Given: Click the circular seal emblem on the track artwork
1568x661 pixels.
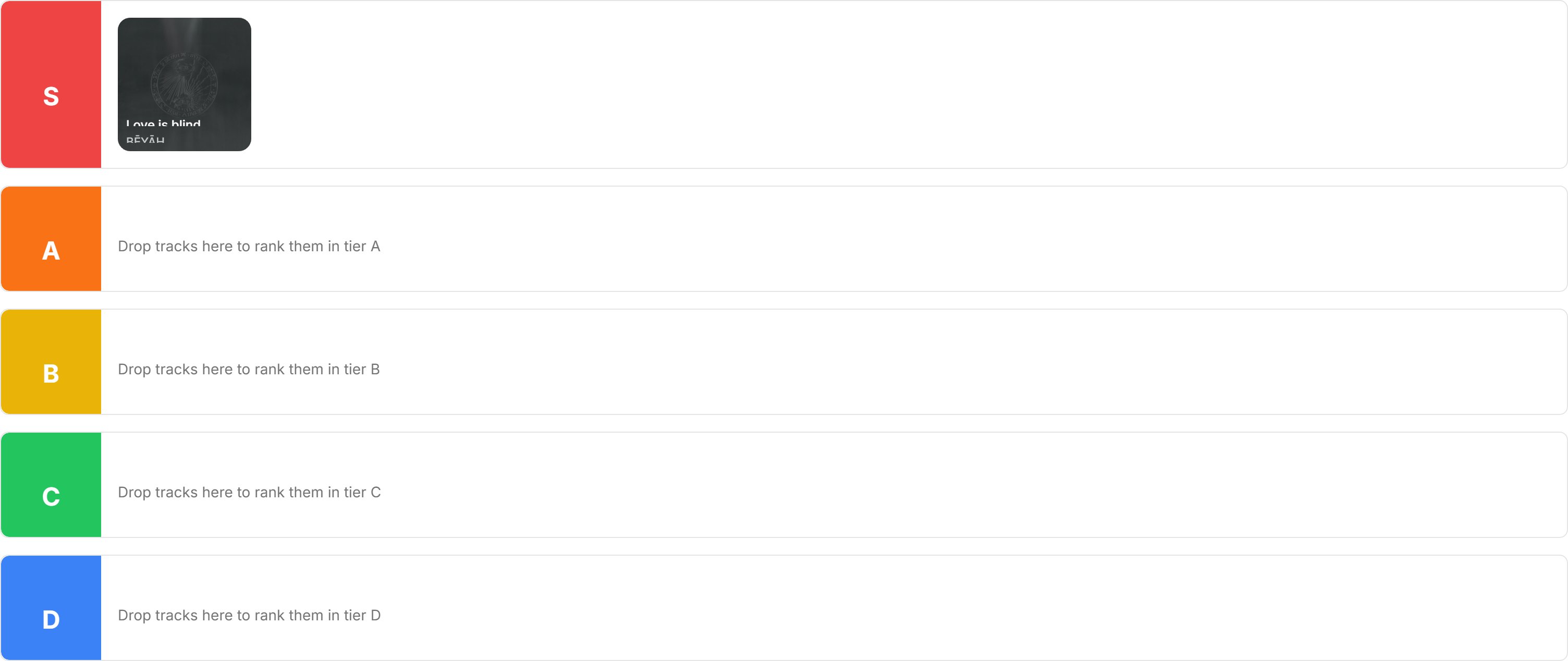Looking at the screenshot, I should click(184, 83).
